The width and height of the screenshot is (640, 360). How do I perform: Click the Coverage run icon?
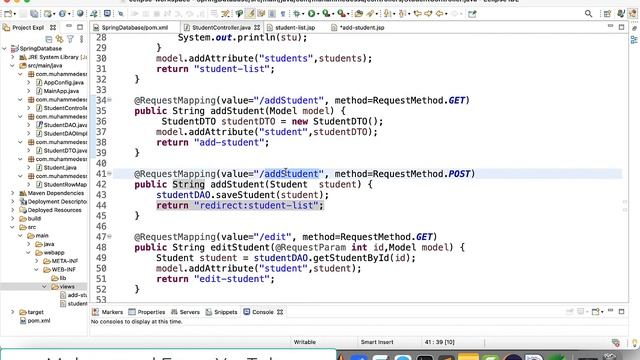point(325,13)
